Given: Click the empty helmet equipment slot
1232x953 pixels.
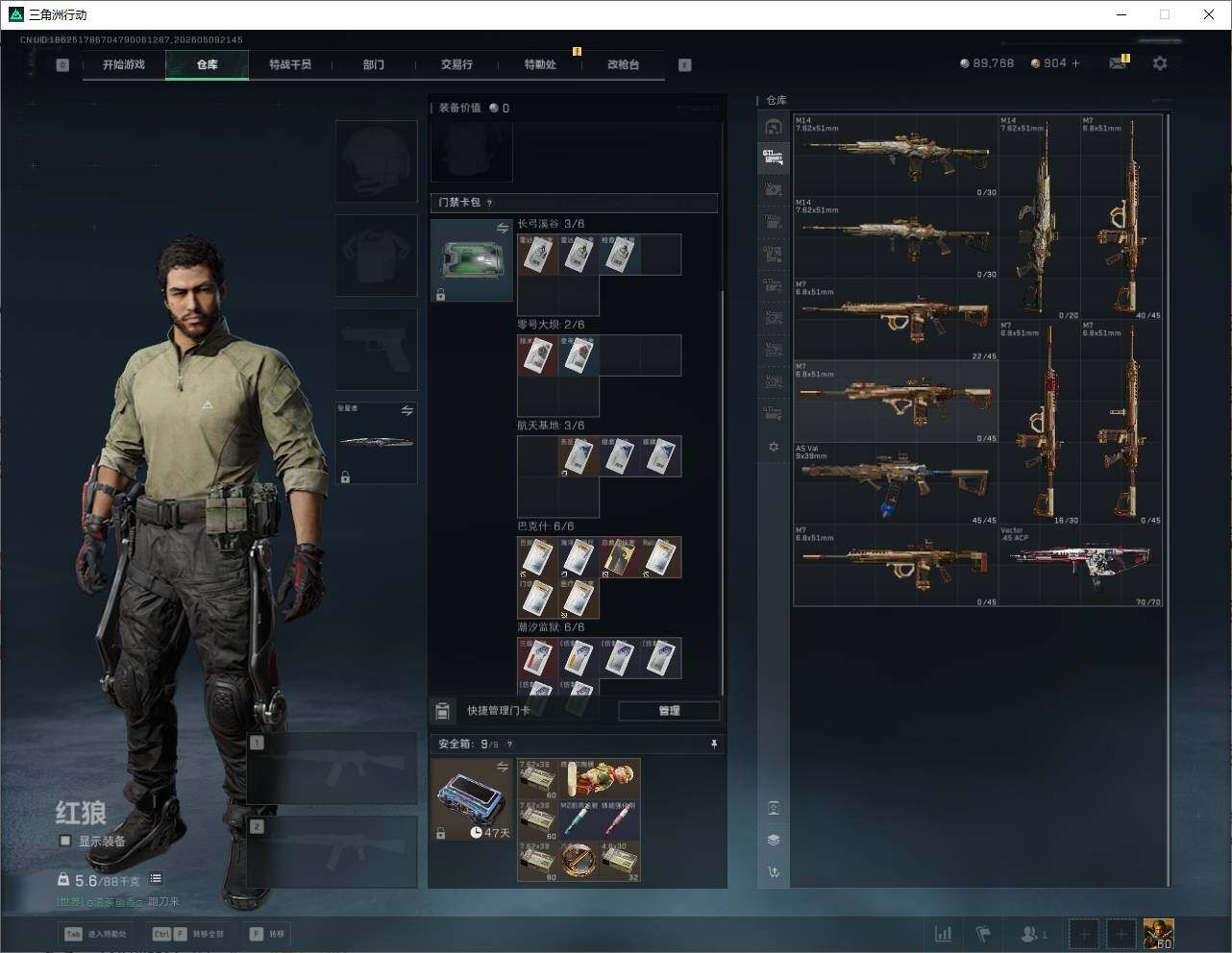Looking at the screenshot, I should tap(376, 160).
